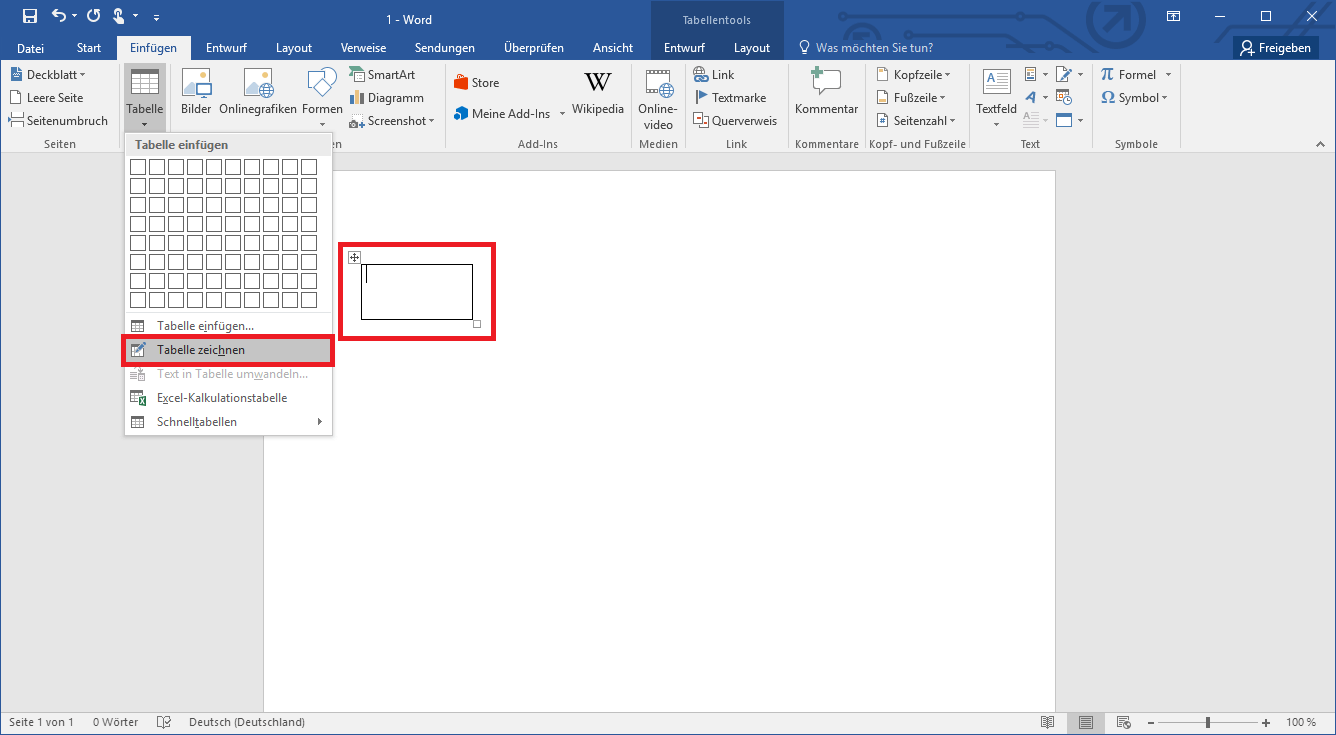
Task: Expand Schnelltabellen submenu arrow
Action: (320, 422)
